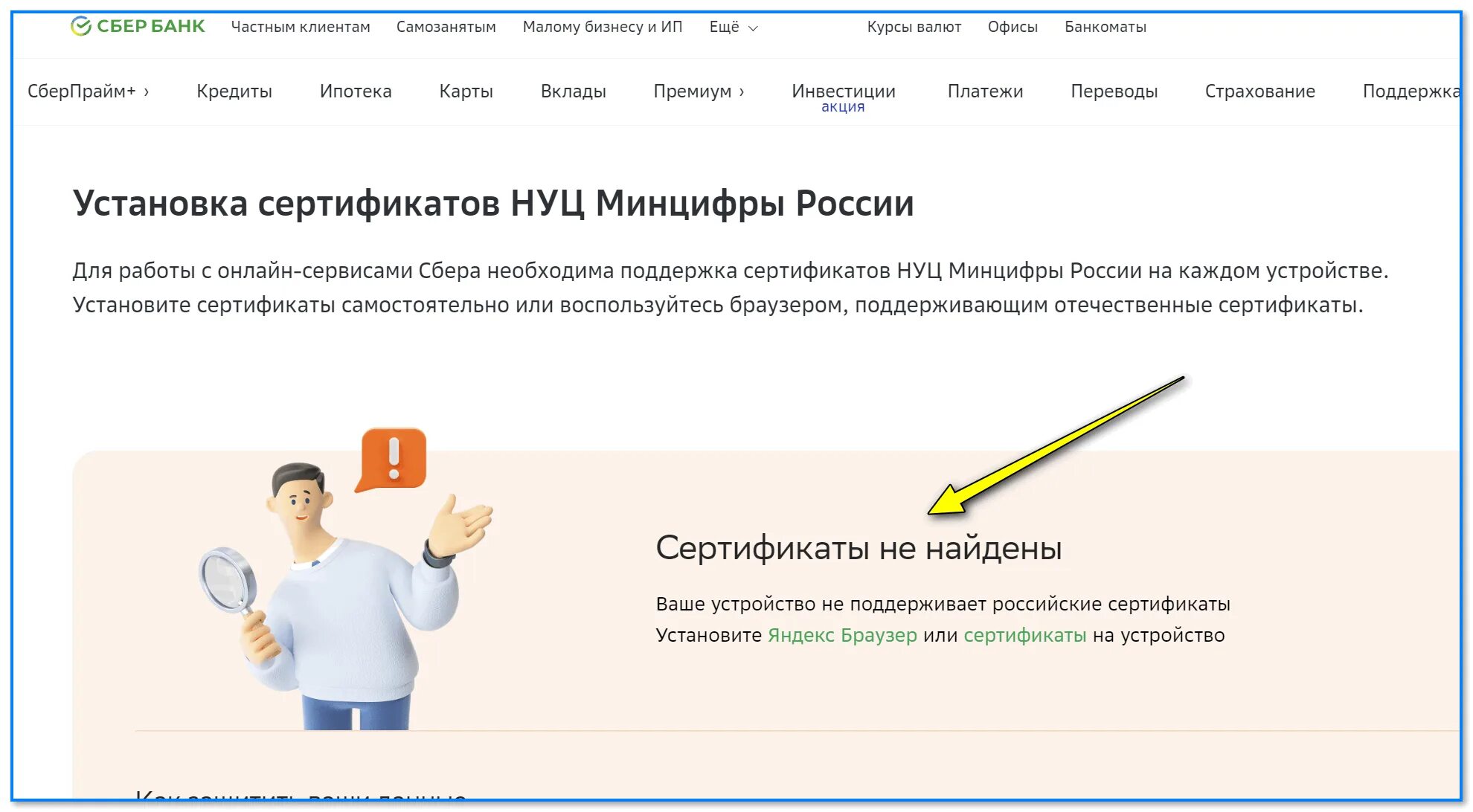1473x812 pixels.
Task: Expand the Ещё dropdown menu
Action: (x=734, y=27)
